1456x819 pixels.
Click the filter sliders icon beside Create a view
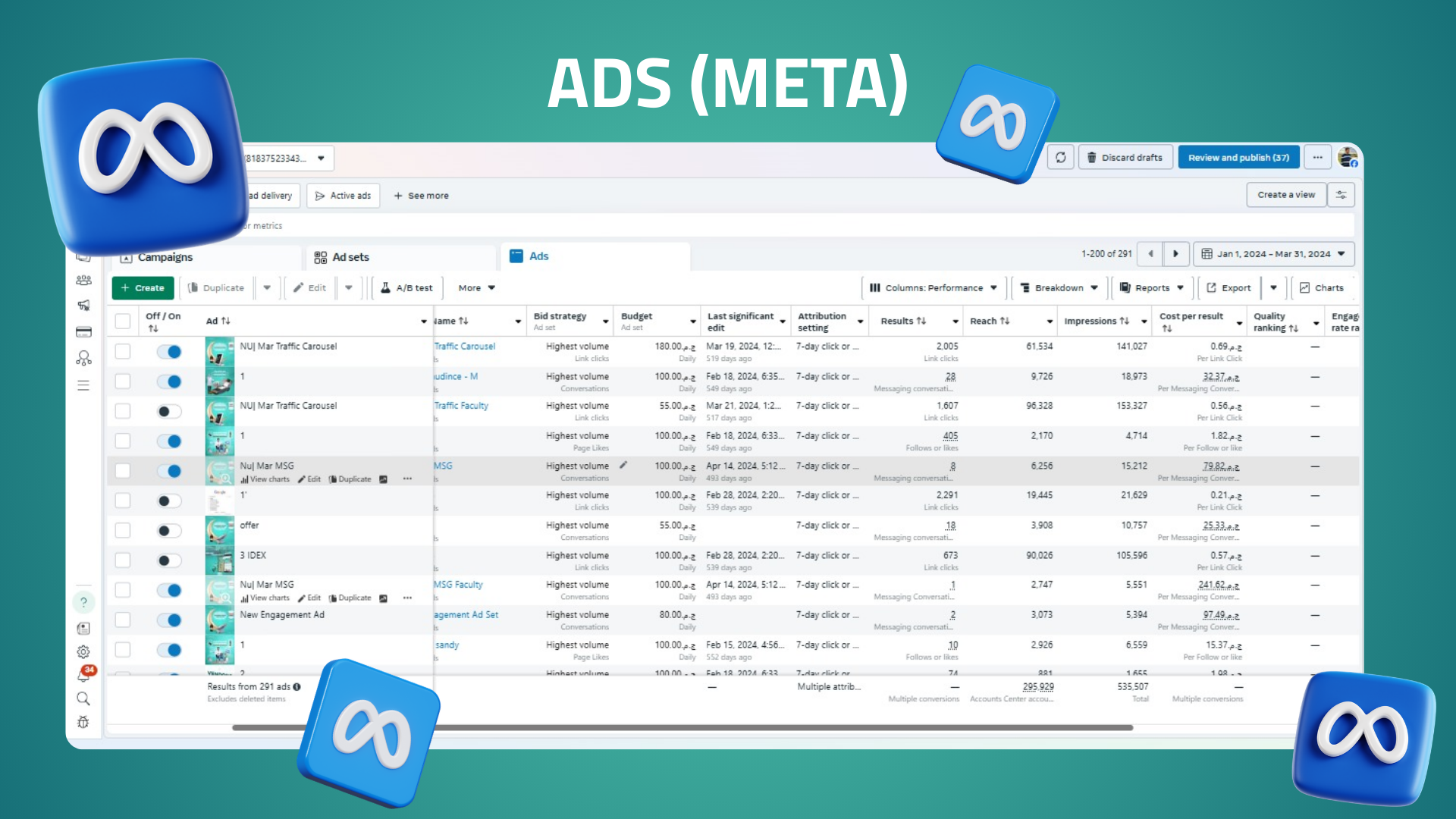point(1341,195)
